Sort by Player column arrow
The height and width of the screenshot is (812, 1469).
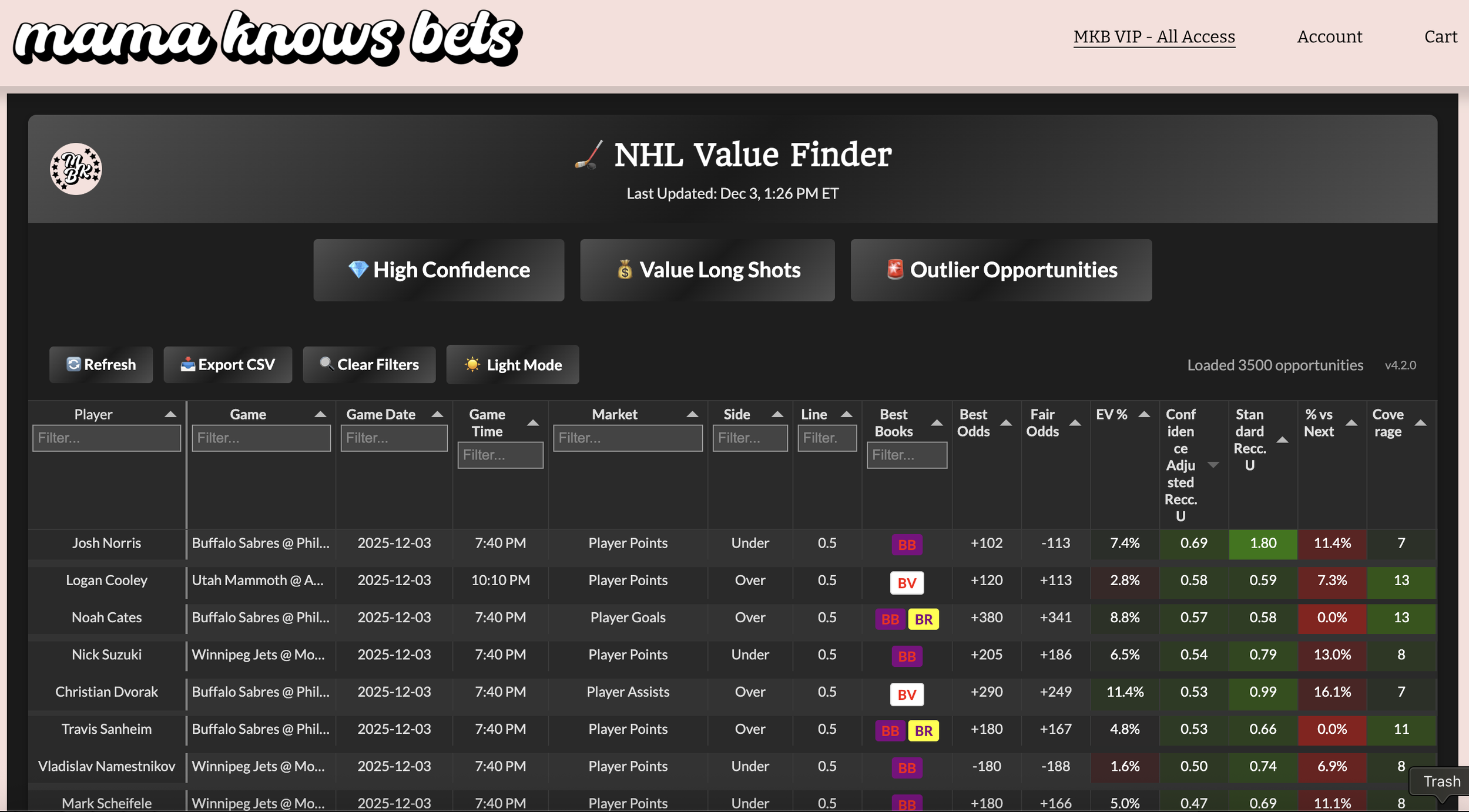[170, 414]
